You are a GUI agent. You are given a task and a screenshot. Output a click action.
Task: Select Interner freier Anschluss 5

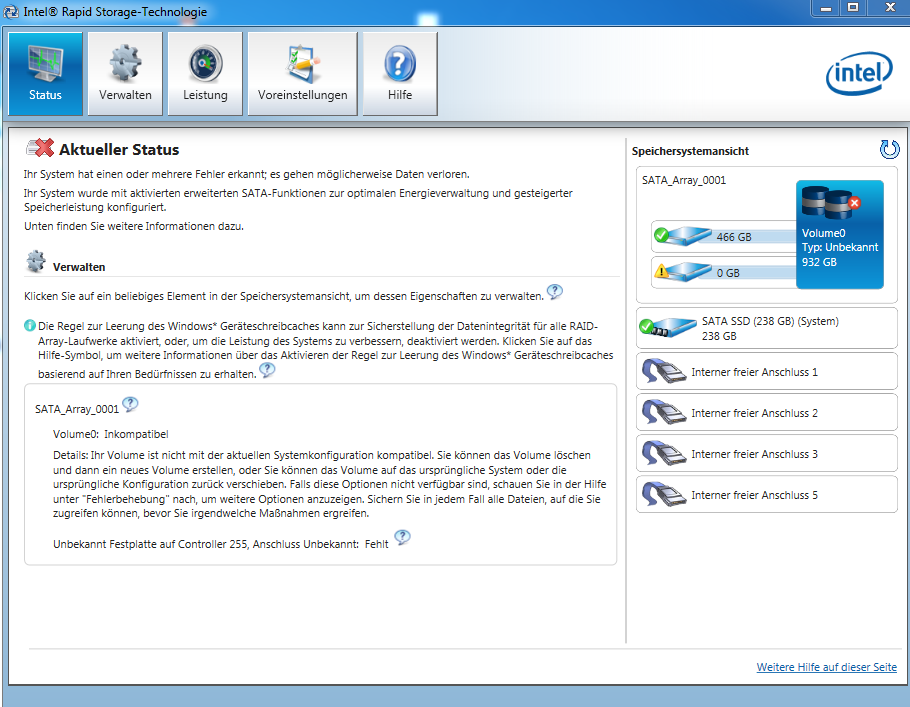[x=767, y=495]
